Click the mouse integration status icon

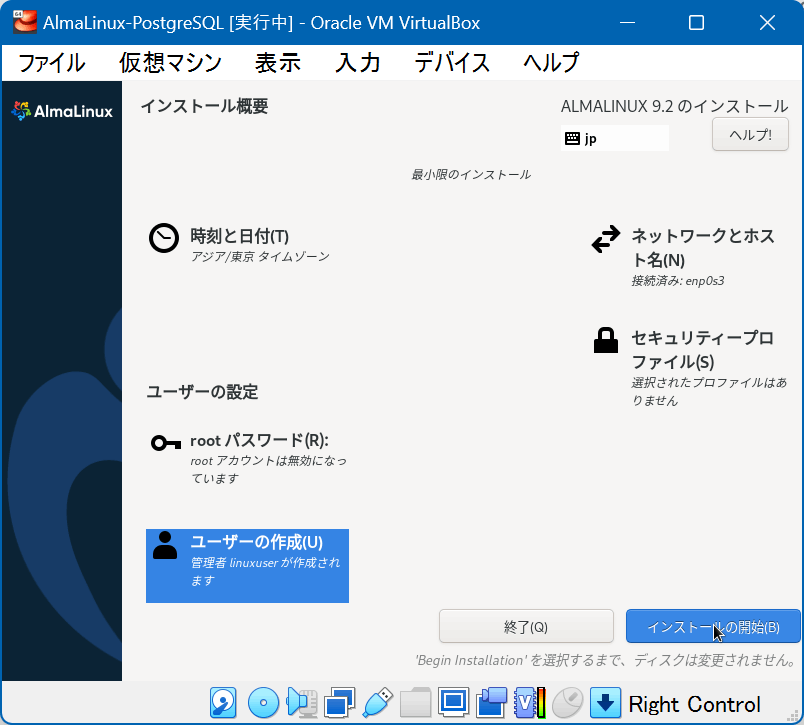point(568,702)
